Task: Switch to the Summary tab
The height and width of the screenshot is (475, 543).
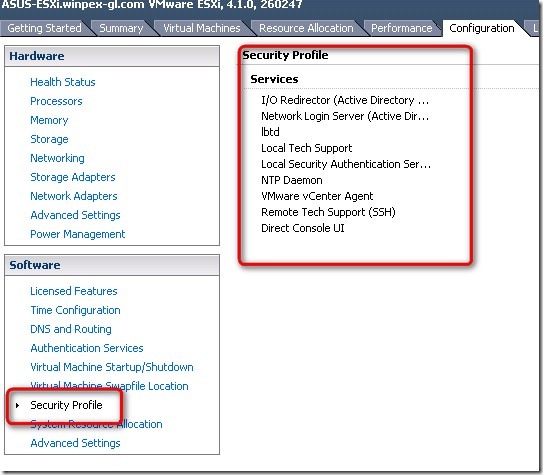Action: click(x=121, y=28)
